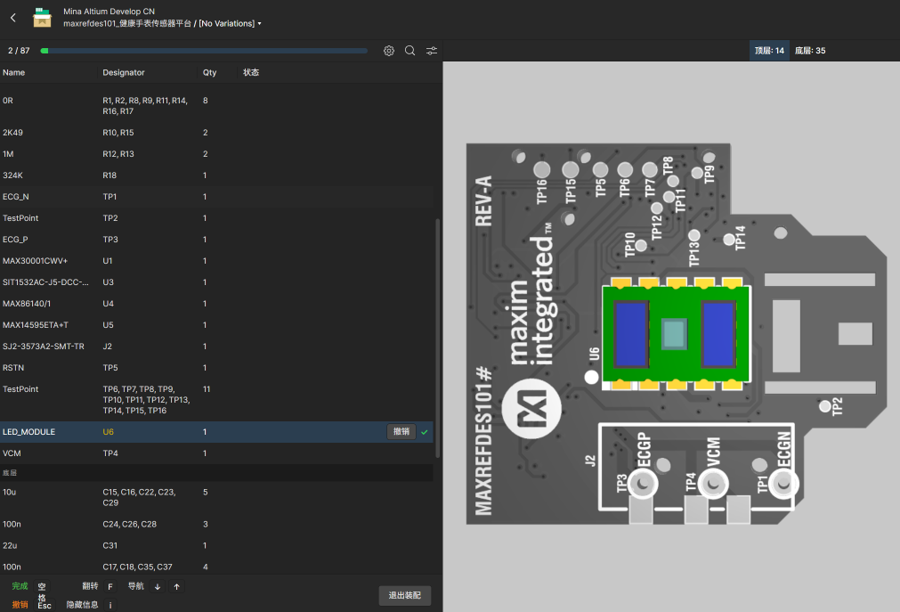The height and width of the screenshot is (612, 900).
Task: Select the 100n C24, C26, C28 row
Action: (216, 524)
